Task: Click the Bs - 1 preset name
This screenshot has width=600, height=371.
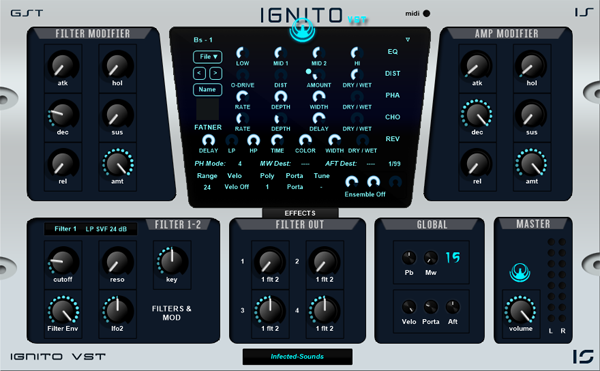Action: (x=203, y=40)
